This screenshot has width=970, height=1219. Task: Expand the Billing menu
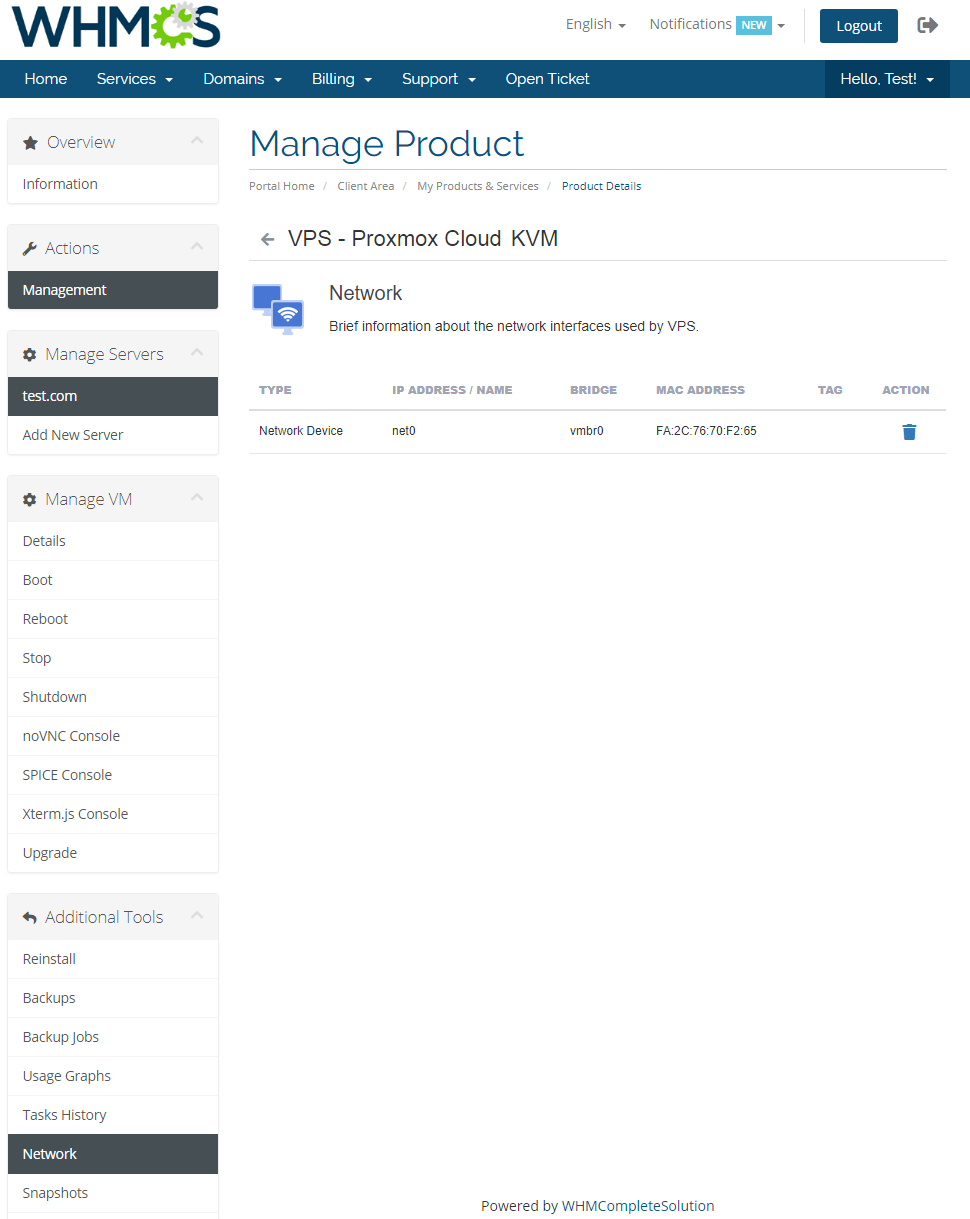point(342,79)
